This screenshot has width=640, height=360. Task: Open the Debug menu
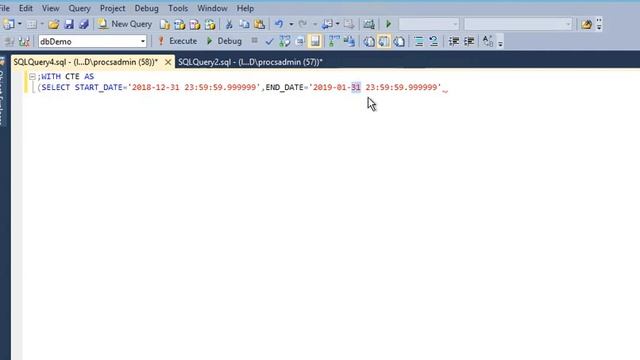[x=147, y=8]
